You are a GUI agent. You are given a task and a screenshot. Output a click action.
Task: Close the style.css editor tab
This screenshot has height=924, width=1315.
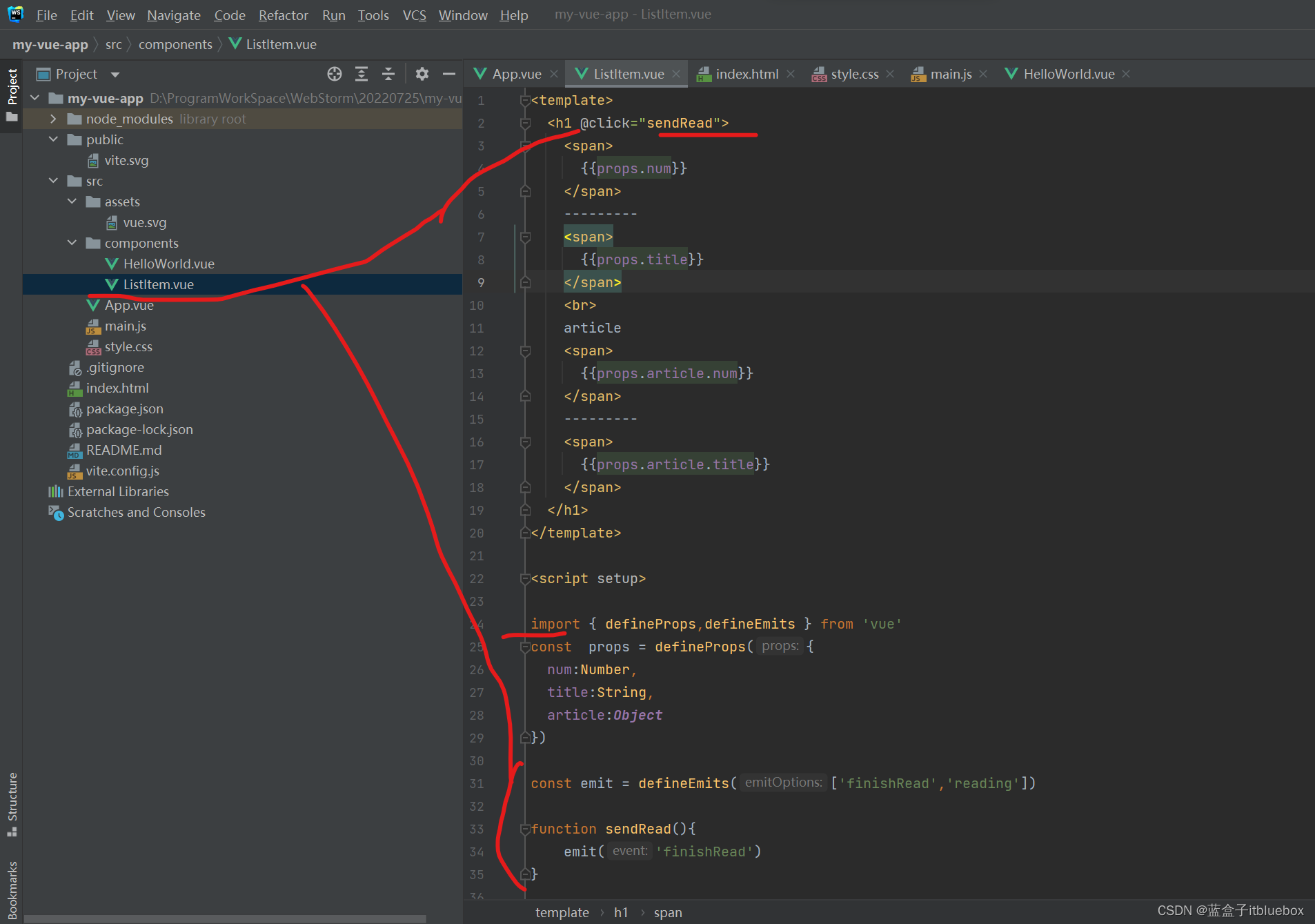click(x=890, y=74)
